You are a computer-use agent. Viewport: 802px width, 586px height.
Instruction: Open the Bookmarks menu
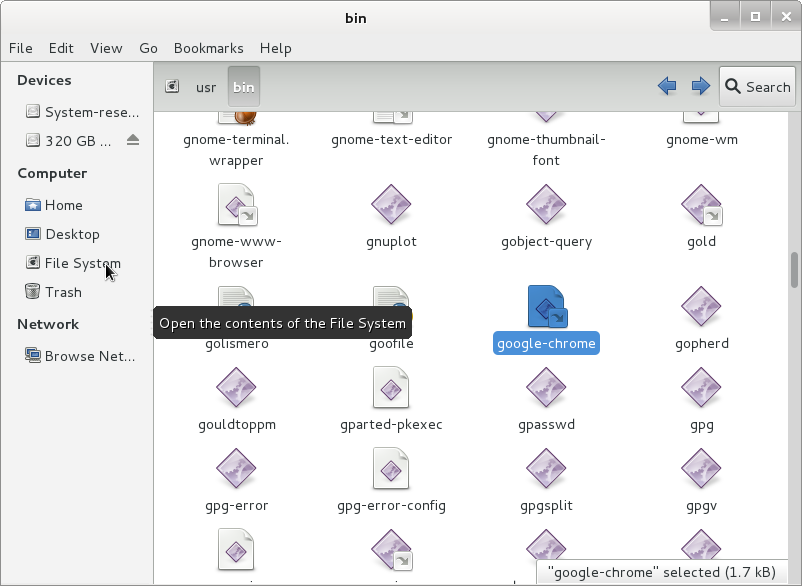208,48
